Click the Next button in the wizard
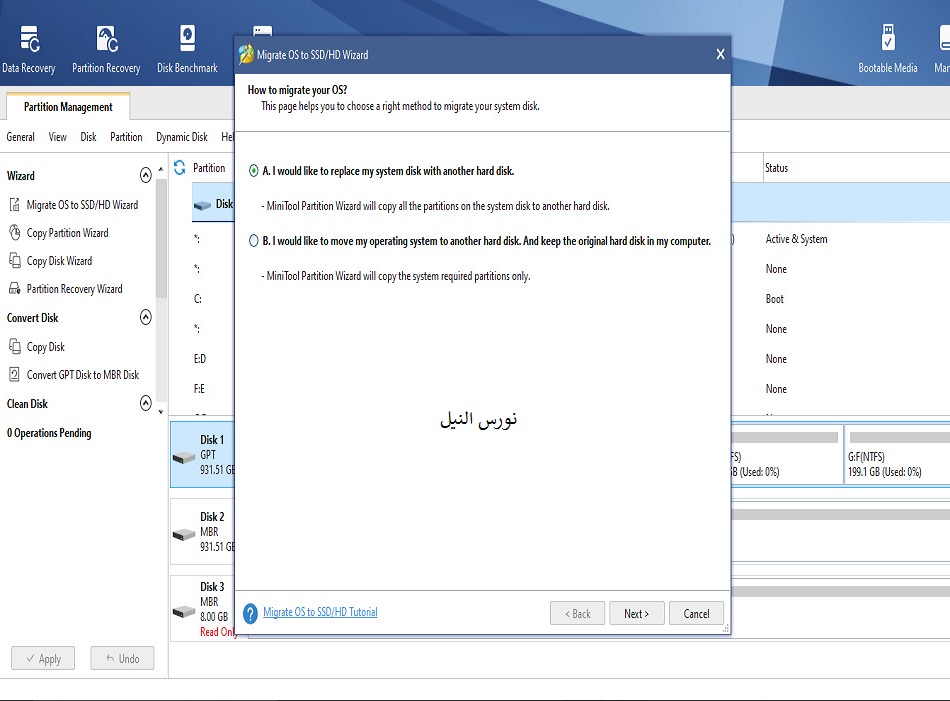This screenshot has width=950, height=701. [x=636, y=614]
